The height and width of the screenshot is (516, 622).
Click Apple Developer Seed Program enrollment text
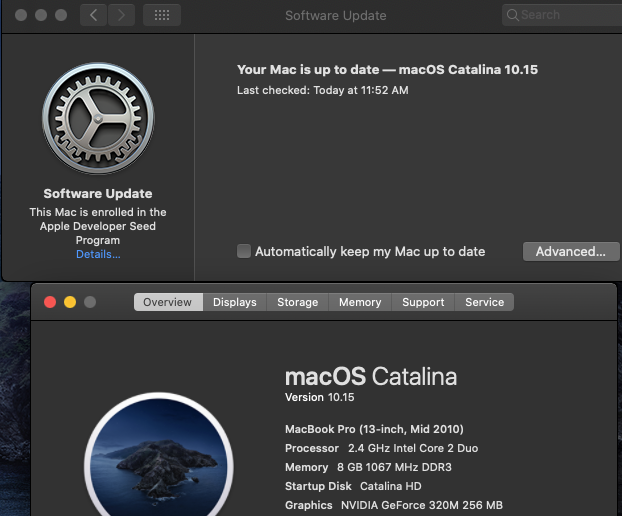click(98, 226)
